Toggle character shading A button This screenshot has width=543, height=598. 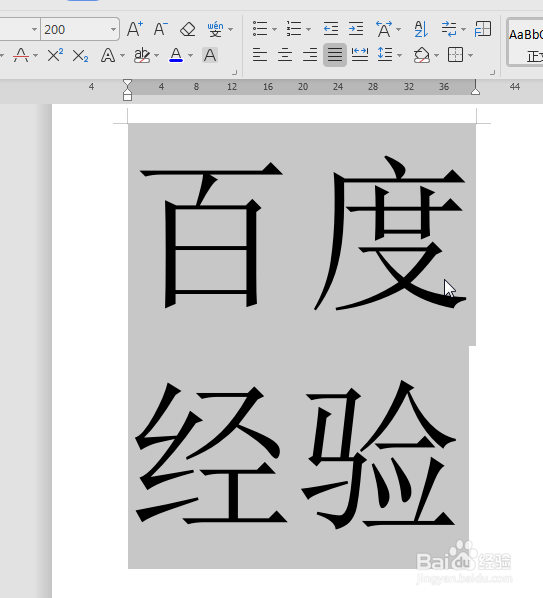[x=210, y=55]
